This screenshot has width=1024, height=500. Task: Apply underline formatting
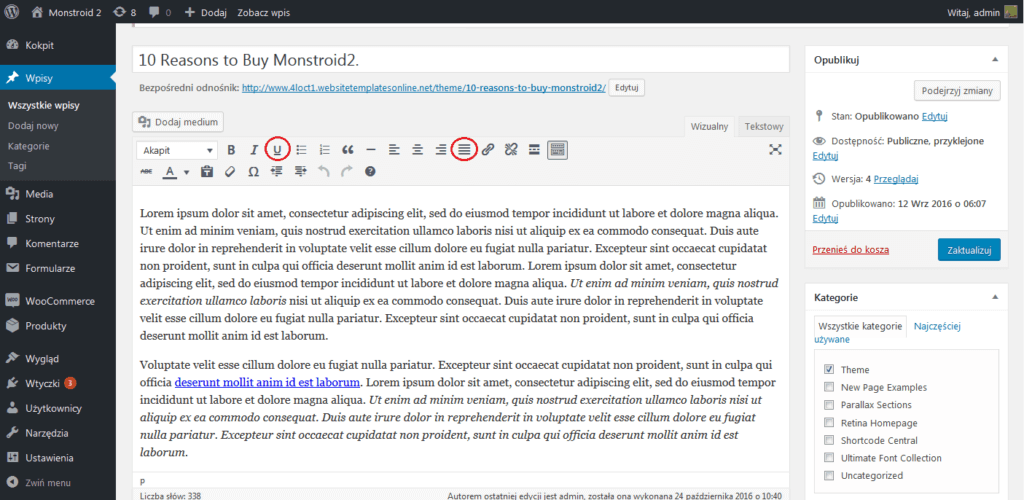[x=278, y=150]
